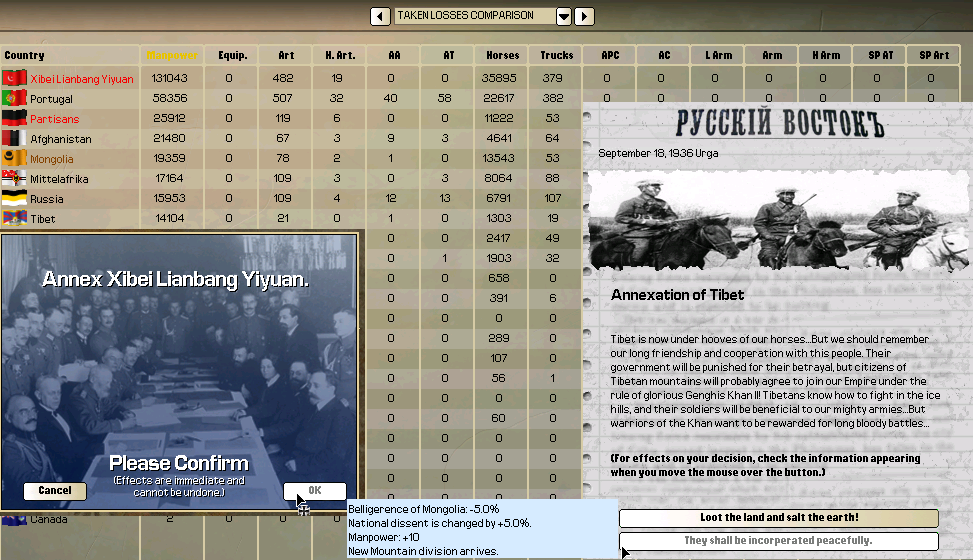Viewport: 973px width, 560px height.
Task: Choose 'Loot the land and salt the earth!'
Action: (x=779, y=518)
